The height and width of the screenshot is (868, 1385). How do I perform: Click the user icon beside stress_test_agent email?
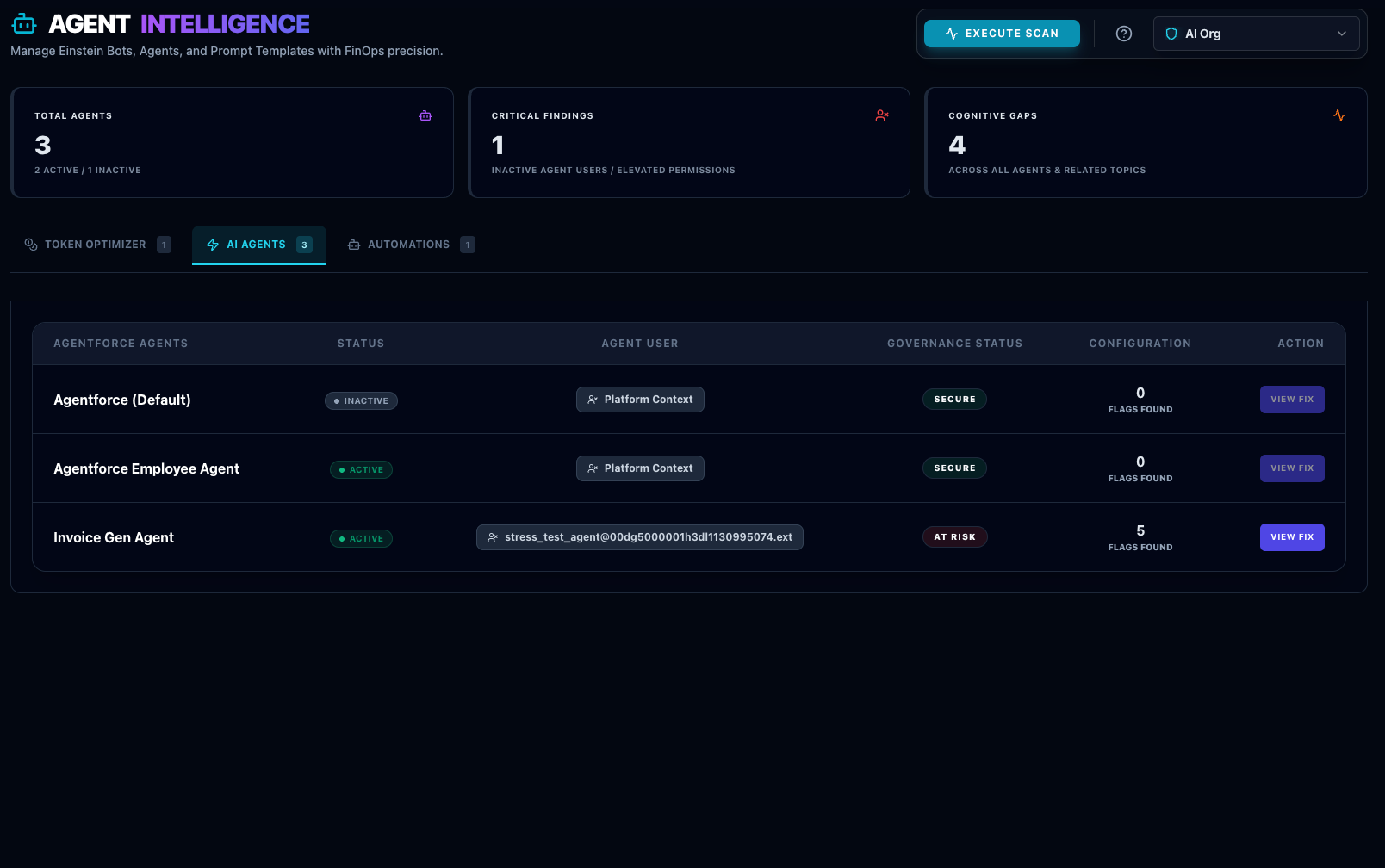pyautogui.click(x=493, y=537)
